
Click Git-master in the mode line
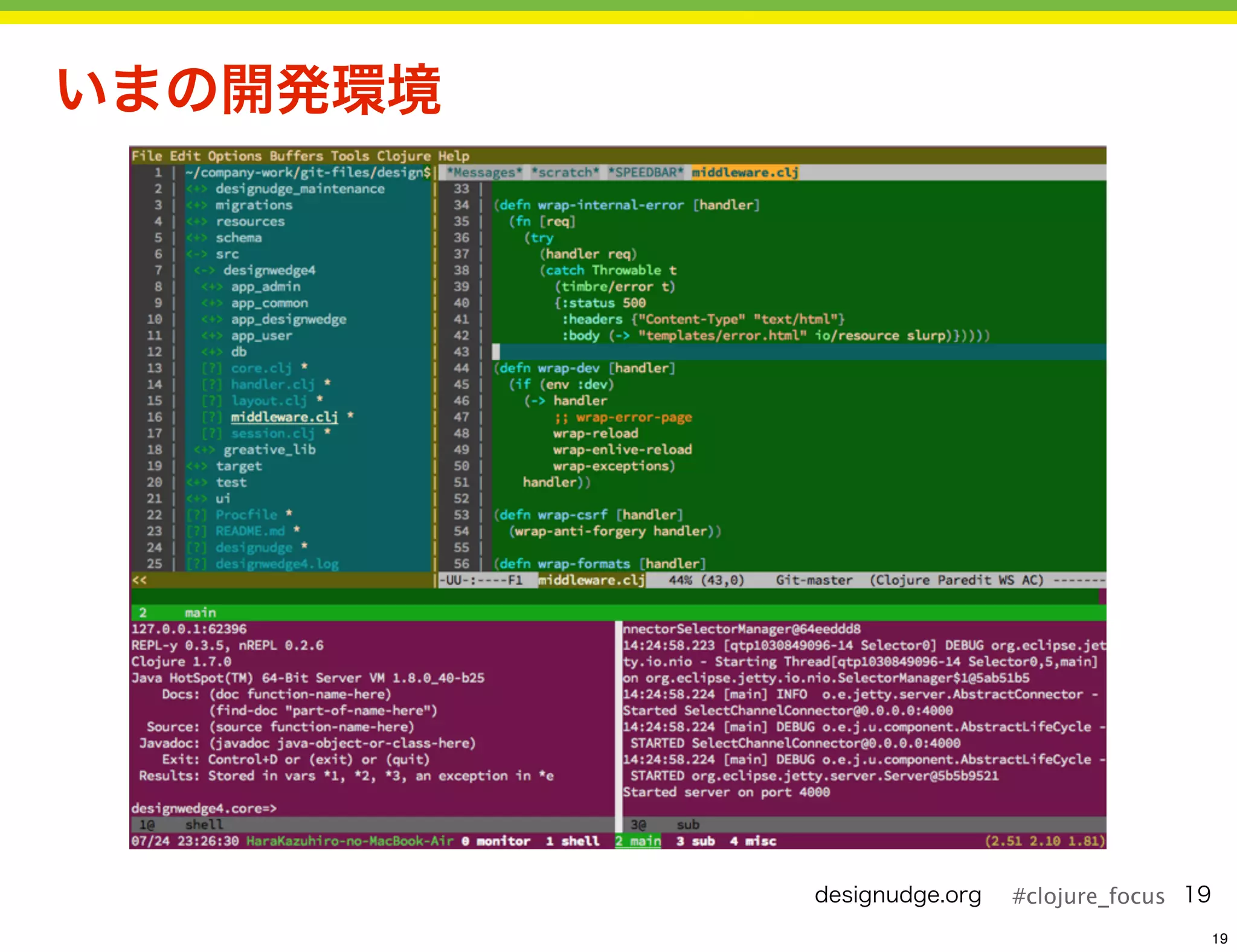click(814, 580)
